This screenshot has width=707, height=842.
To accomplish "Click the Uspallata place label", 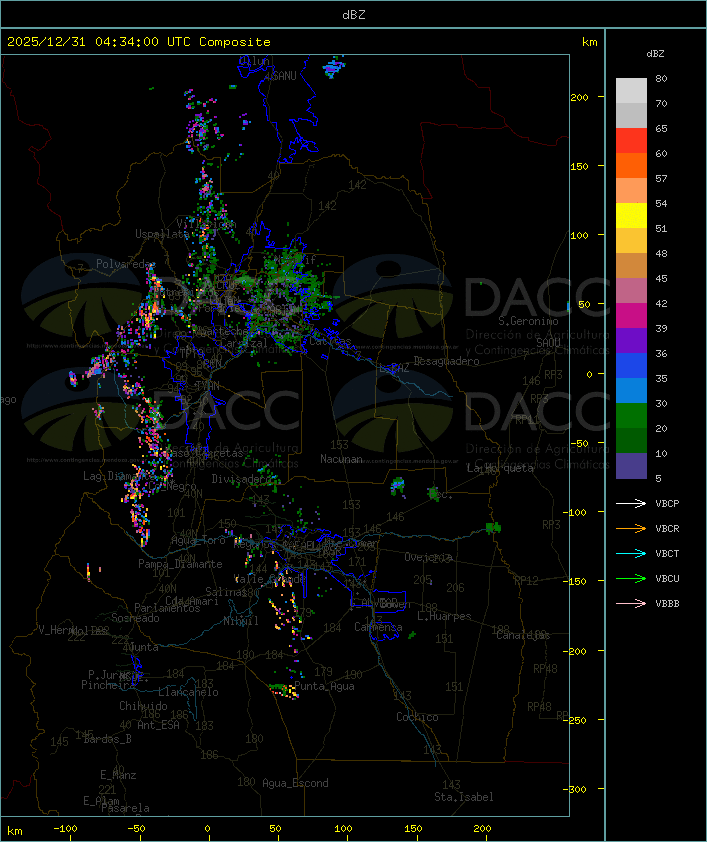I will [162, 234].
